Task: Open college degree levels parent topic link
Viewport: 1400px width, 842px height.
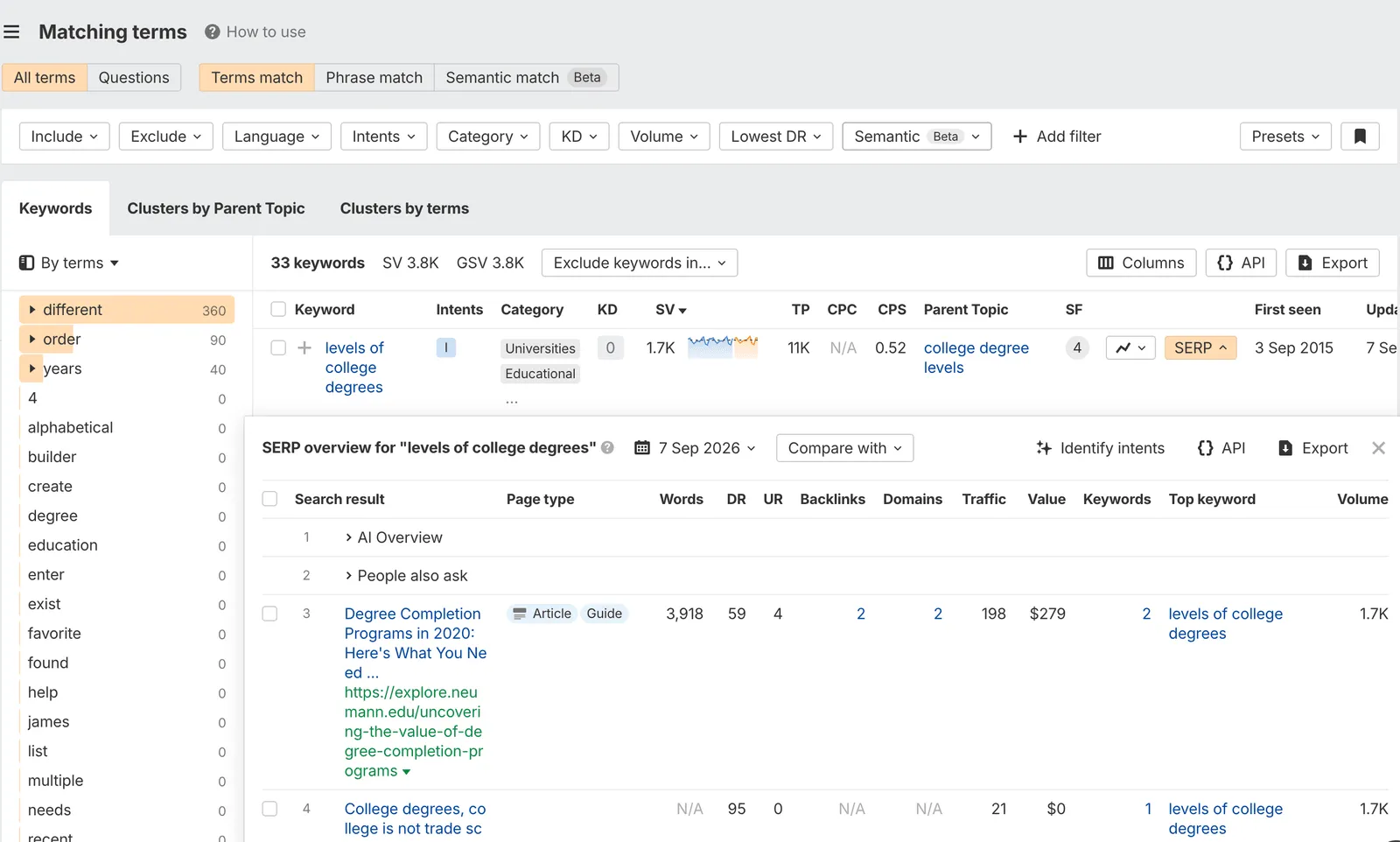Action: (976, 358)
